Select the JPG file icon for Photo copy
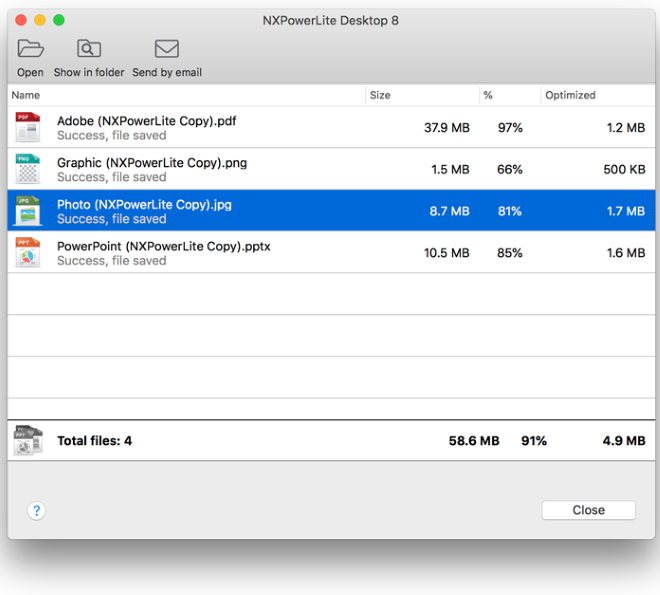Viewport: 660px width, 595px height. 28,210
